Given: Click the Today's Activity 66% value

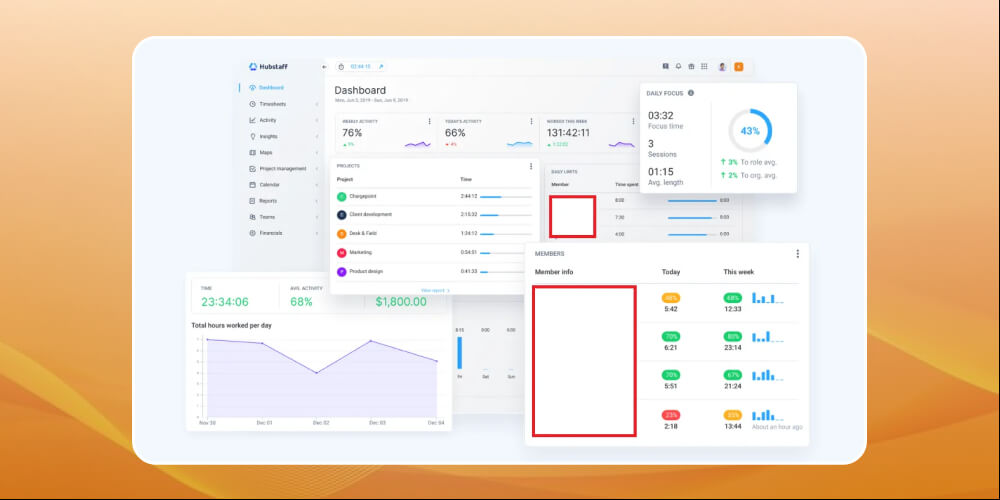Looking at the screenshot, I should [455, 133].
